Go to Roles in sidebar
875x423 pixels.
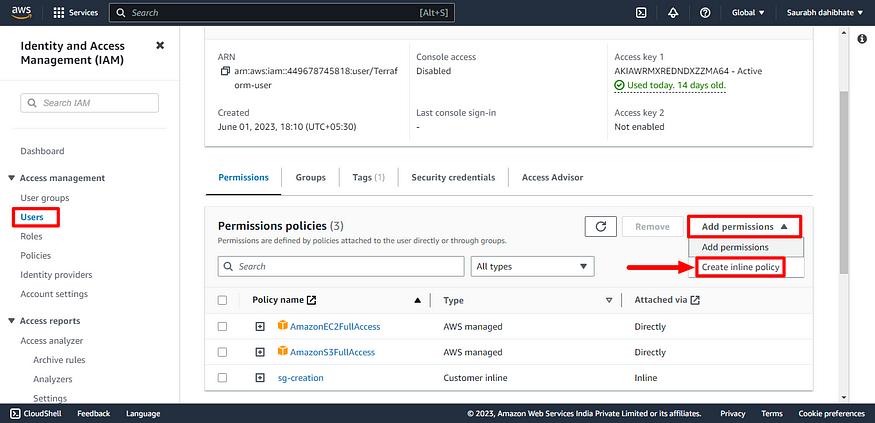(x=31, y=236)
